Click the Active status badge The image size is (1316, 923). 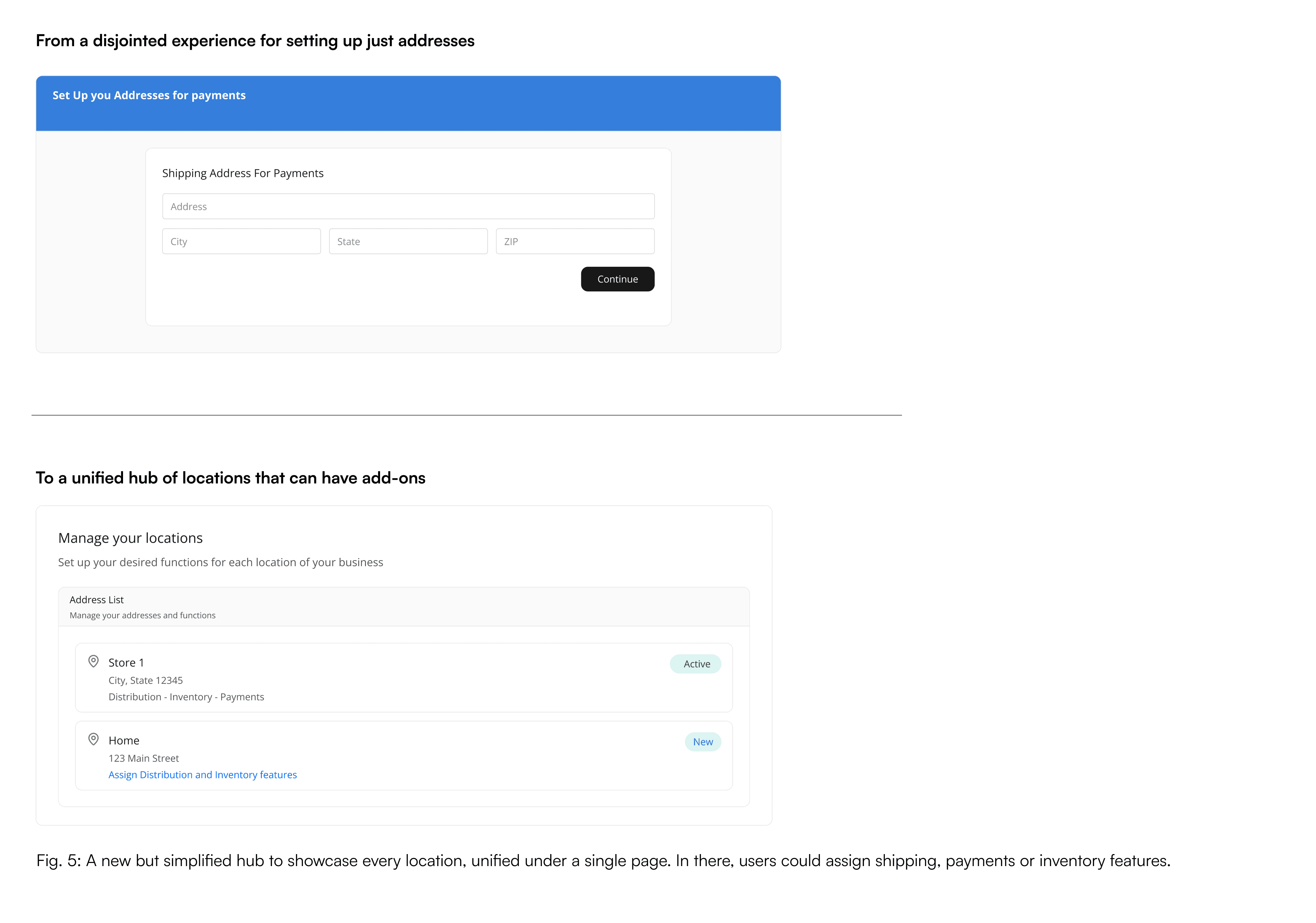(x=696, y=664)
